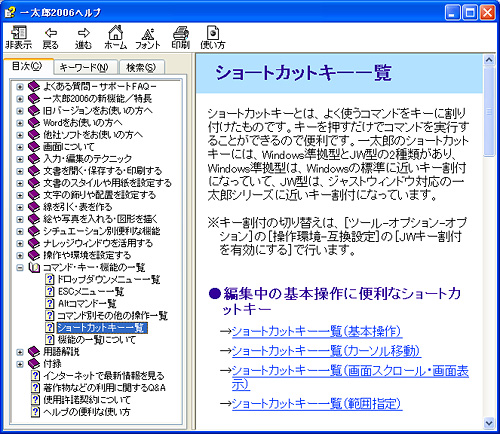Open the 使い方 usage icon
500x434 pixels.
tap(213, 33)
